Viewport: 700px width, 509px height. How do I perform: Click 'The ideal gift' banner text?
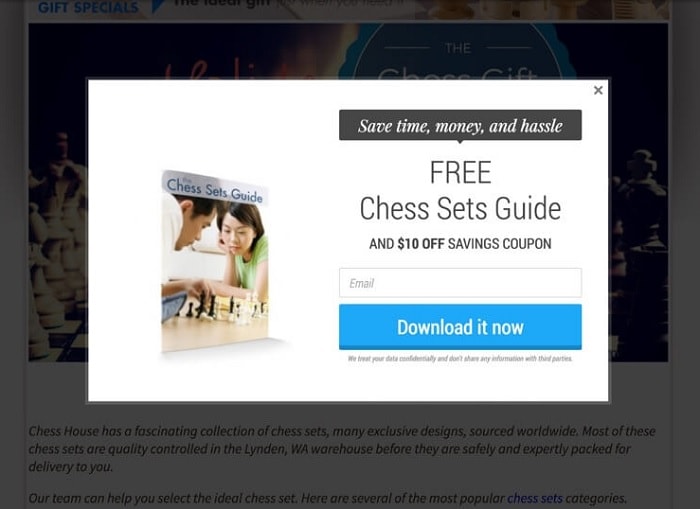(x=222, y=4)
